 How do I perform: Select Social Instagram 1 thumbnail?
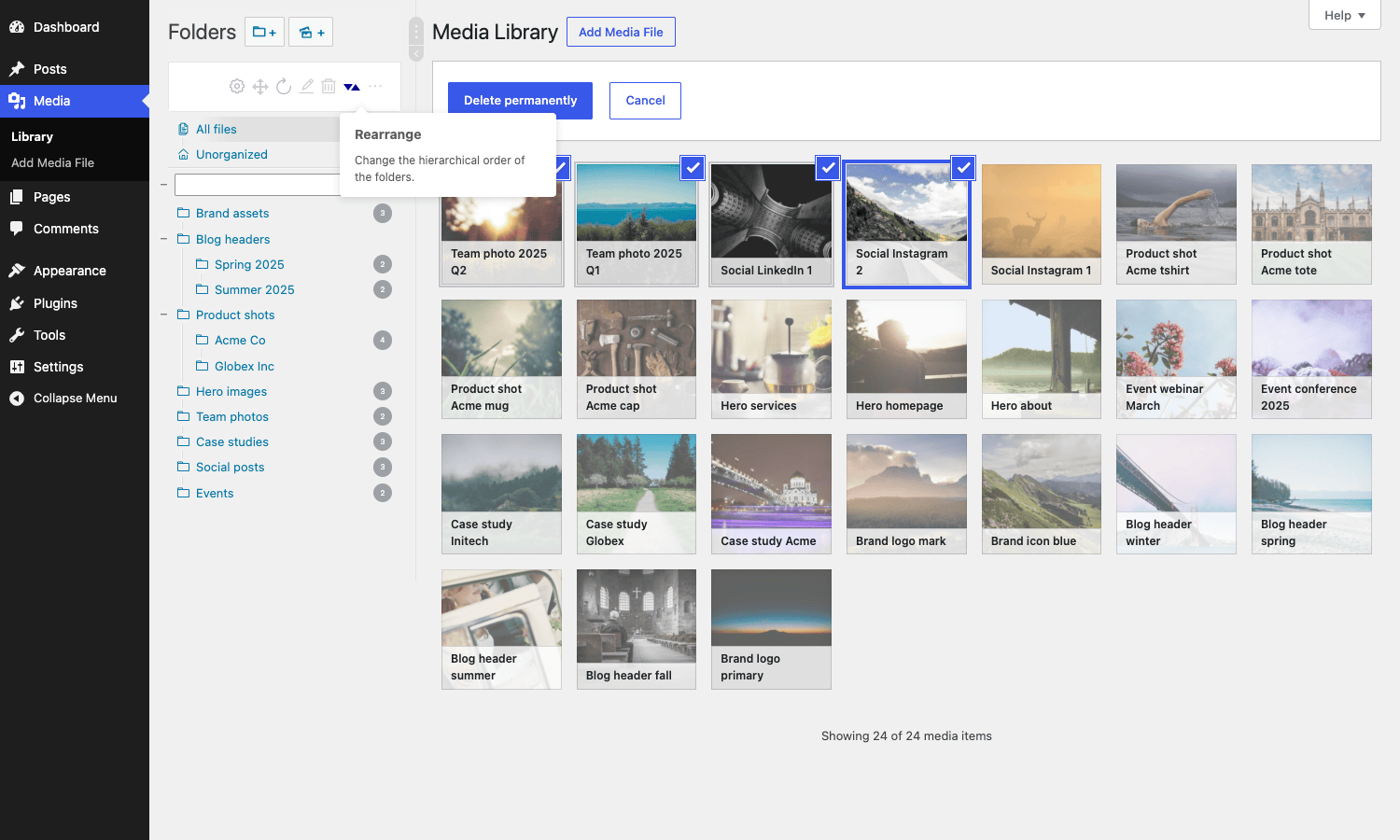[1042, 224]
